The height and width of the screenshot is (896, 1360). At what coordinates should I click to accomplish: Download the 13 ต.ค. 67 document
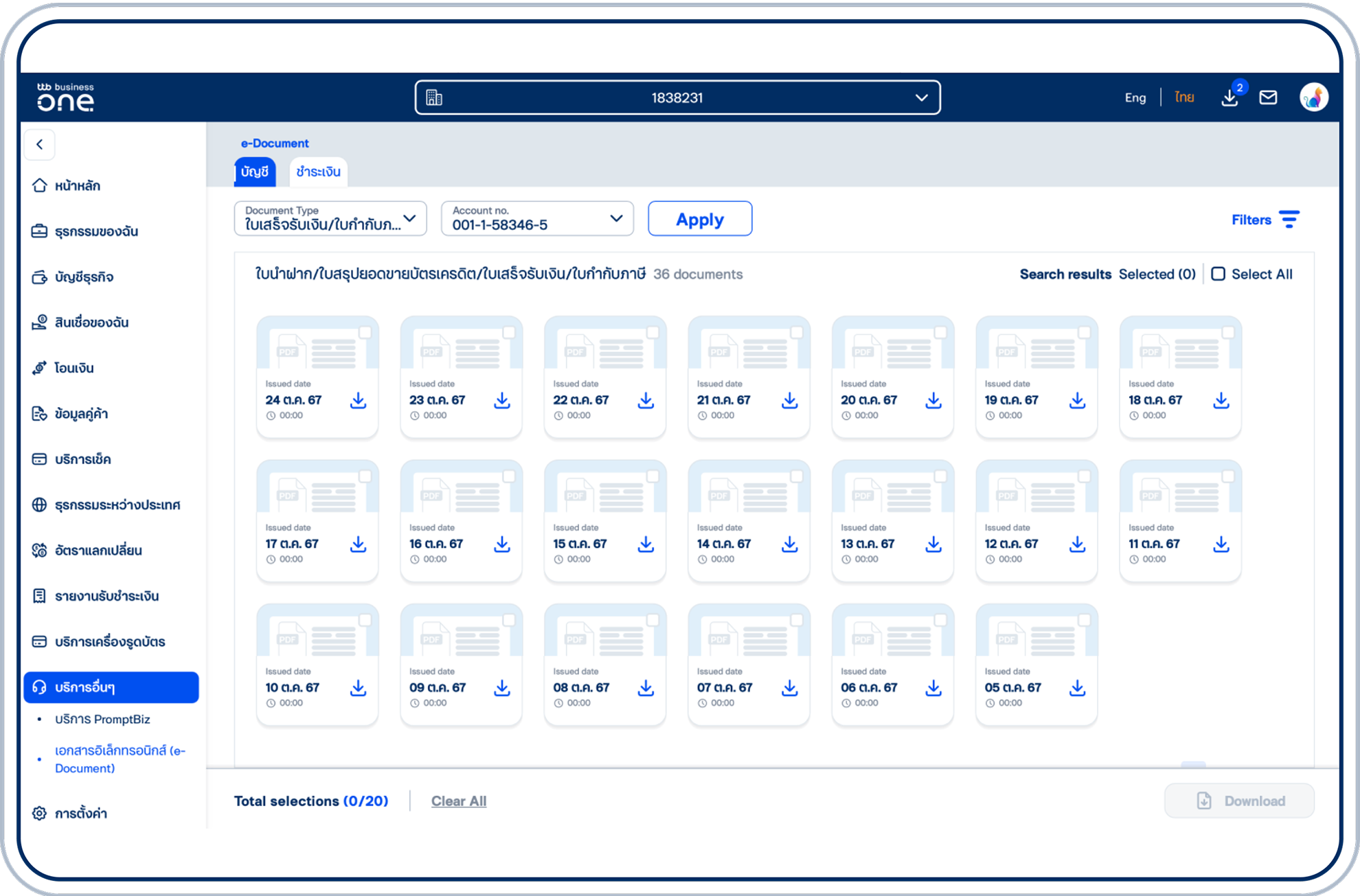click(x=933, y=544)
